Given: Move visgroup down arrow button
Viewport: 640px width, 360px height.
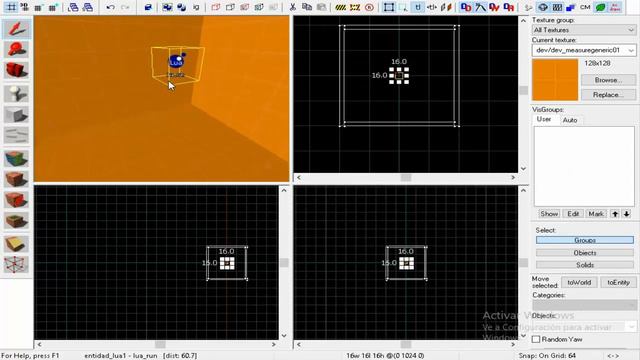Looking at the screenshot, I should click(627, 214).
